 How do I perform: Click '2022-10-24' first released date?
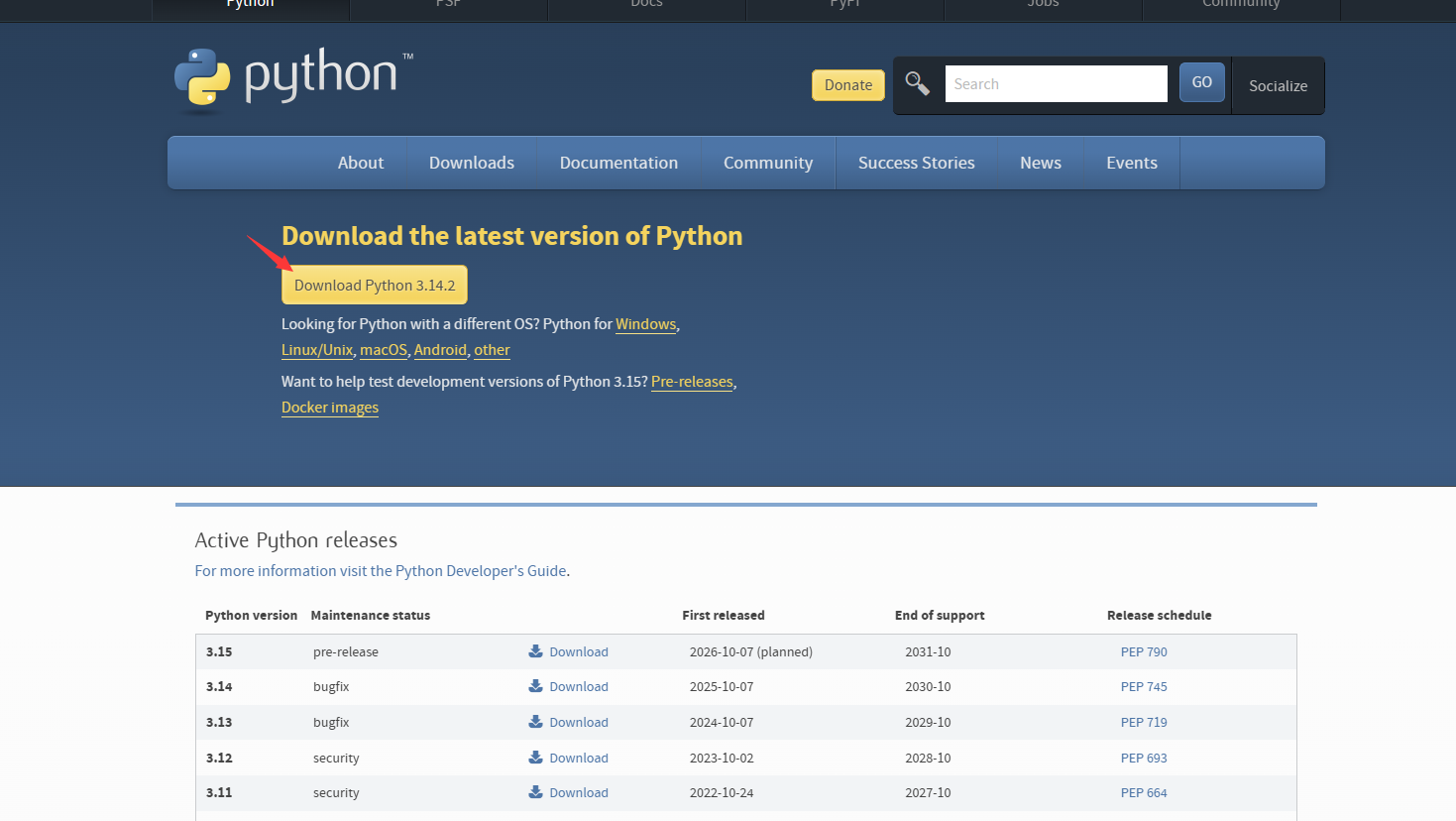pyautogui.click(x=722, y=792)
